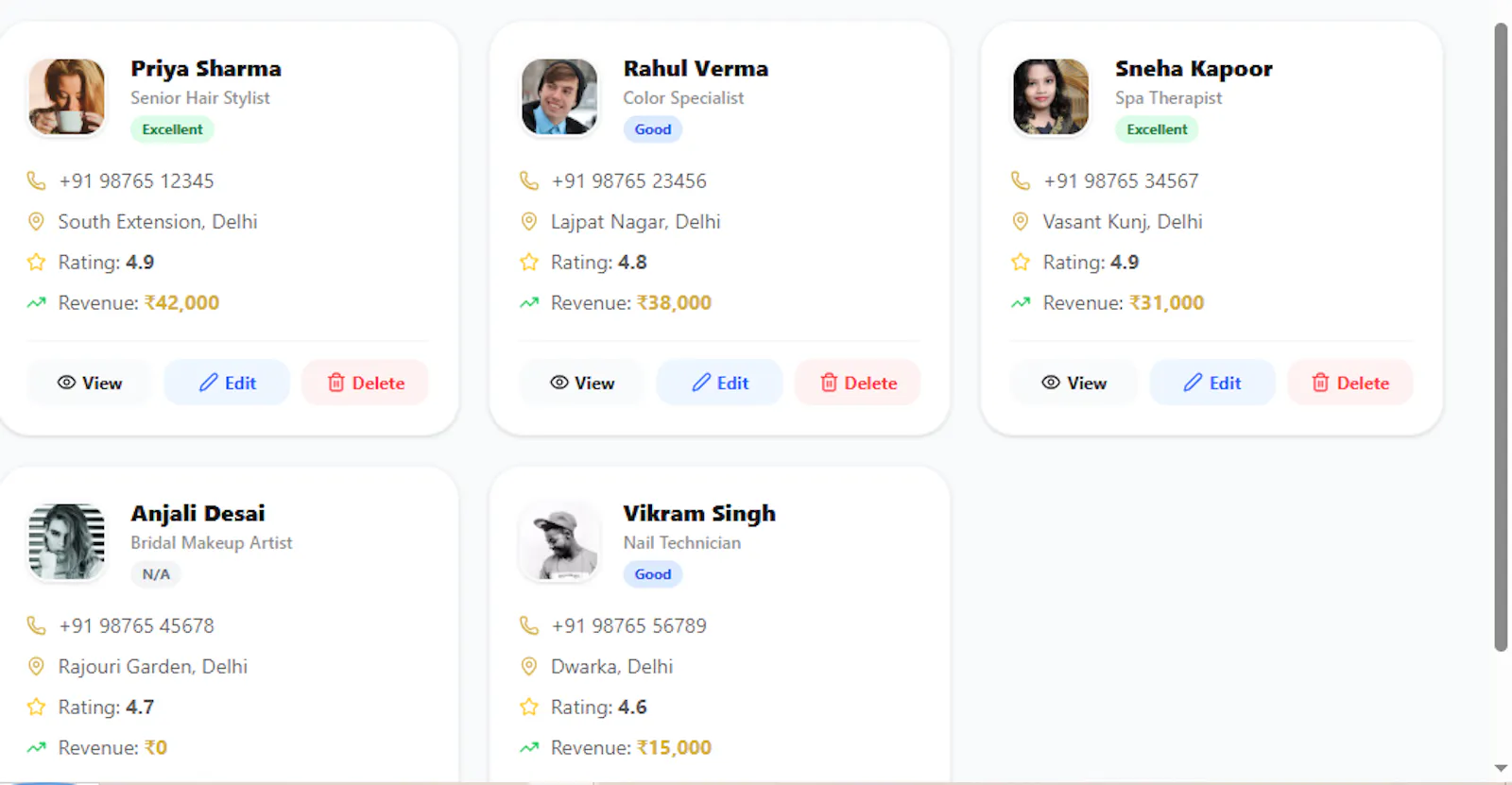Click the Bridal Makeup Artist role text
This screenshot has height=785, width=1512.
(x=212, y=543)
